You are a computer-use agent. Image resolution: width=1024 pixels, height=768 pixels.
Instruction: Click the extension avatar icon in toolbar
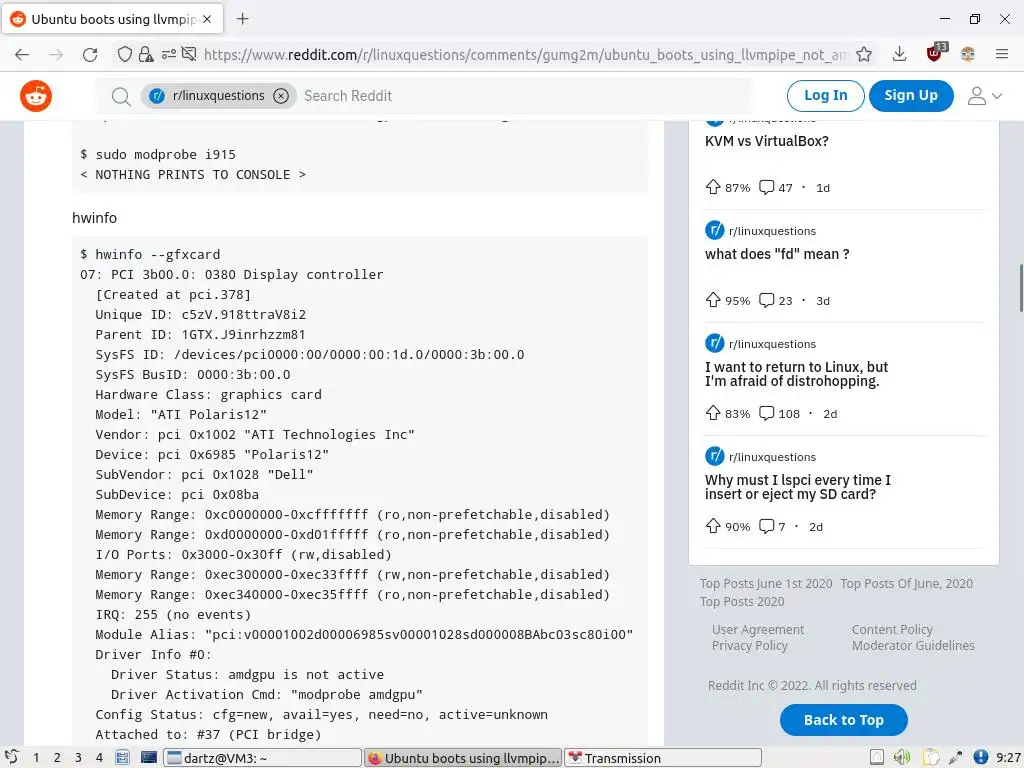968,54
